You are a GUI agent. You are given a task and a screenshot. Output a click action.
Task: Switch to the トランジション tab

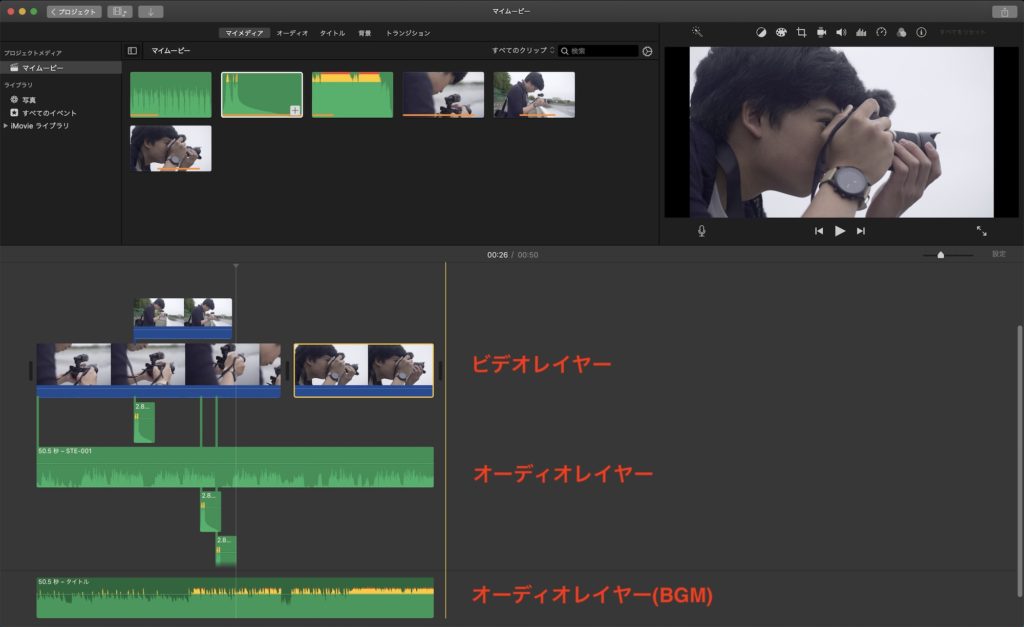pos(408,33)
